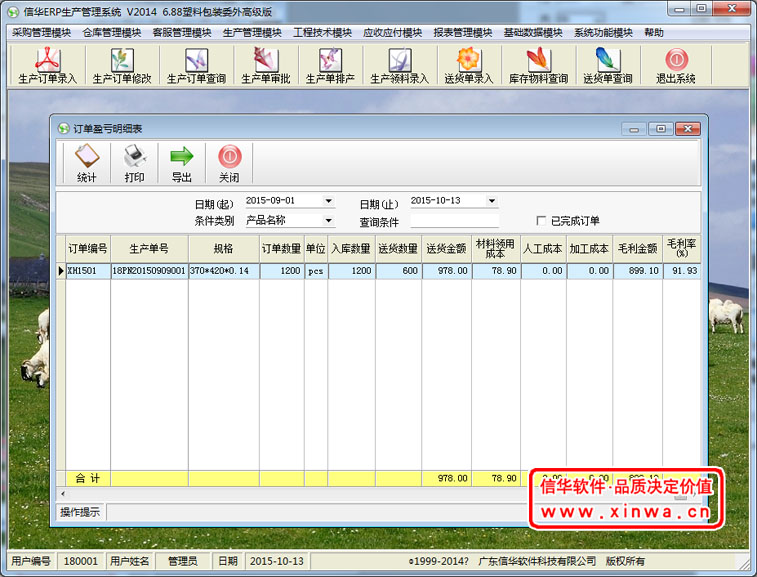
Task: Click the 订单盈亏明细表 window title icon
Action: tap(63, 128)
